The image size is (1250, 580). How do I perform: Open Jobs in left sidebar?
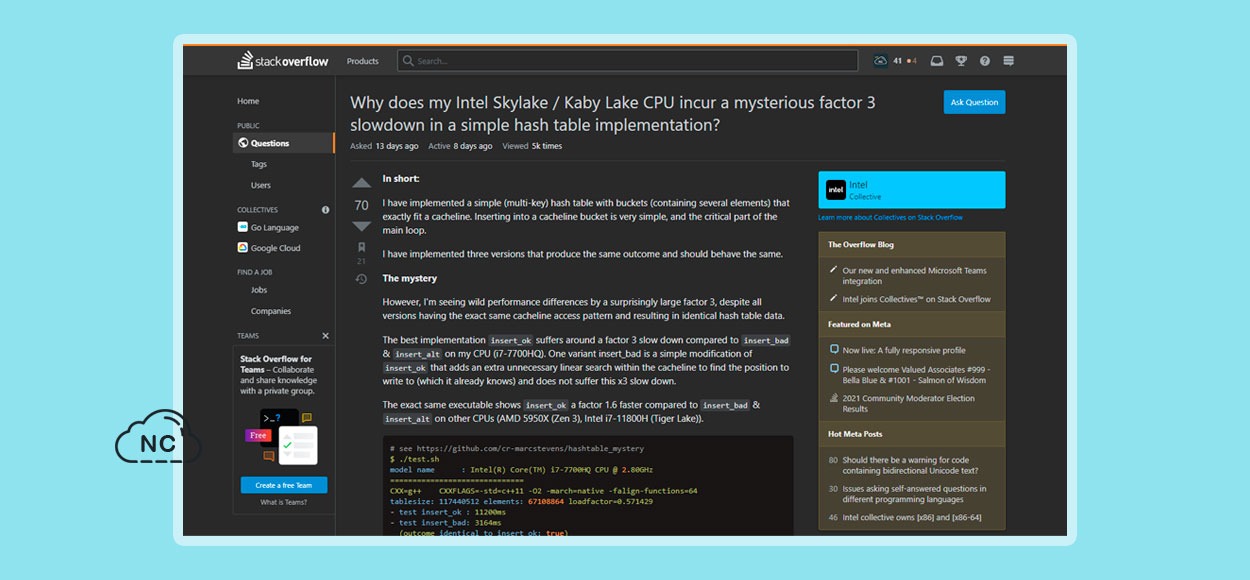[259, 290]
